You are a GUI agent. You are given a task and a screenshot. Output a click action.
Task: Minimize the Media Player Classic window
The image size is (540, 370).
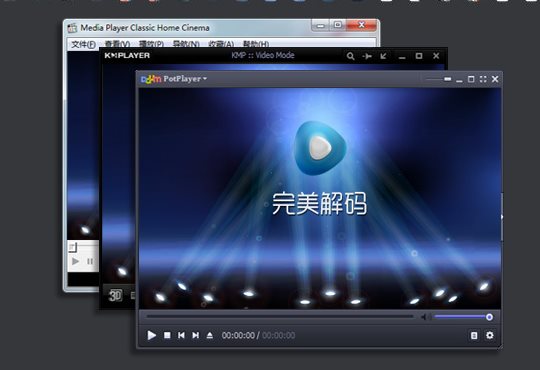321,25
